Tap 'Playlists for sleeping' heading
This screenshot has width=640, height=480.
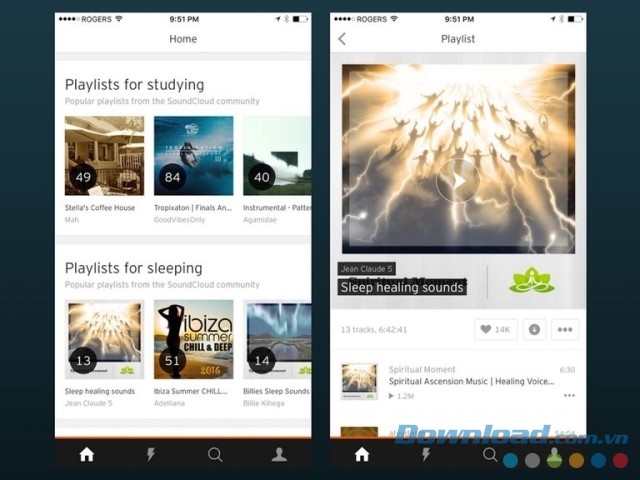click(133, 268)
